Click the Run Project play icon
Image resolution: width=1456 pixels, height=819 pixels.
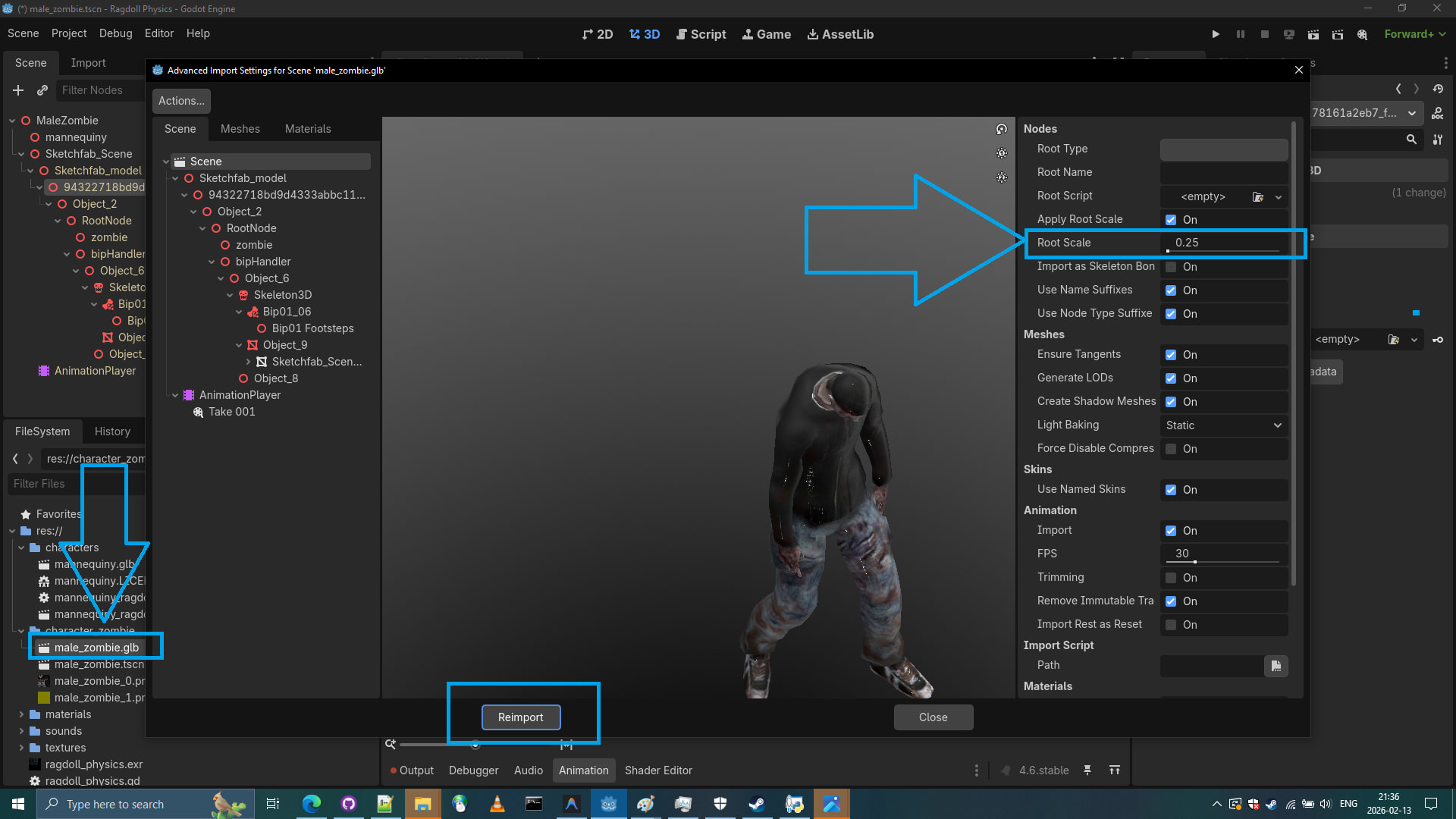tap(1216, 34)
